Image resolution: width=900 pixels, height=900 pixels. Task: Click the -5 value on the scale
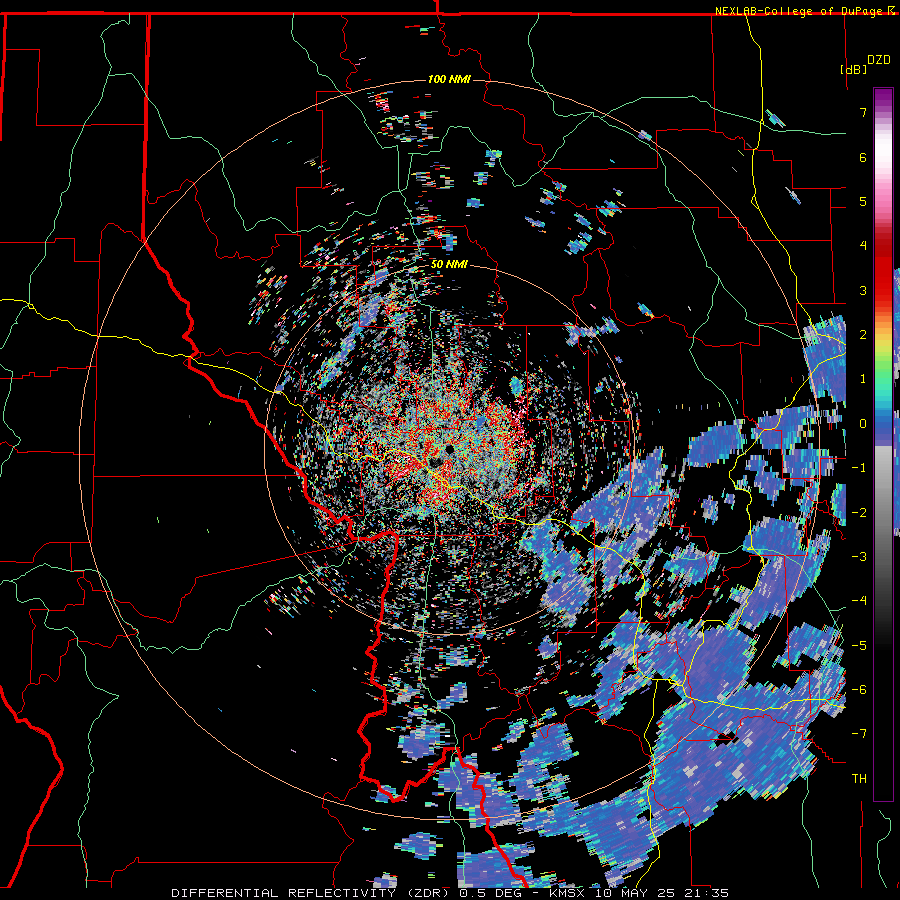coord(859,646)
